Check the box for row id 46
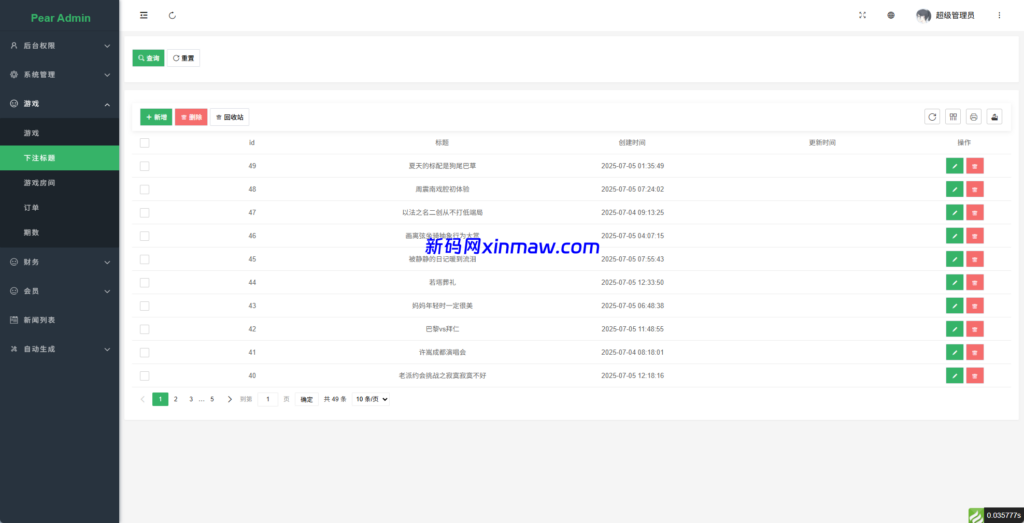The image size is (1024, 523). pos(144,236)
